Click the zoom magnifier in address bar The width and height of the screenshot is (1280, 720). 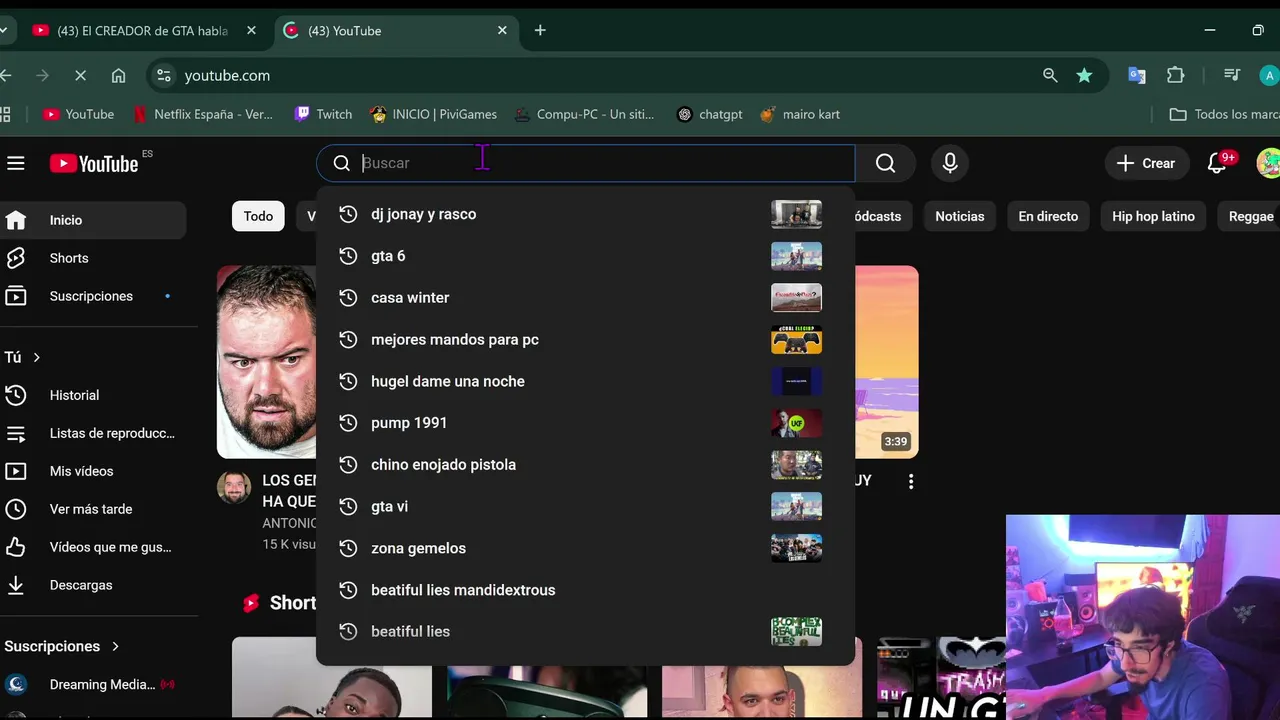pyautogui.click(x=1050, y=75)
